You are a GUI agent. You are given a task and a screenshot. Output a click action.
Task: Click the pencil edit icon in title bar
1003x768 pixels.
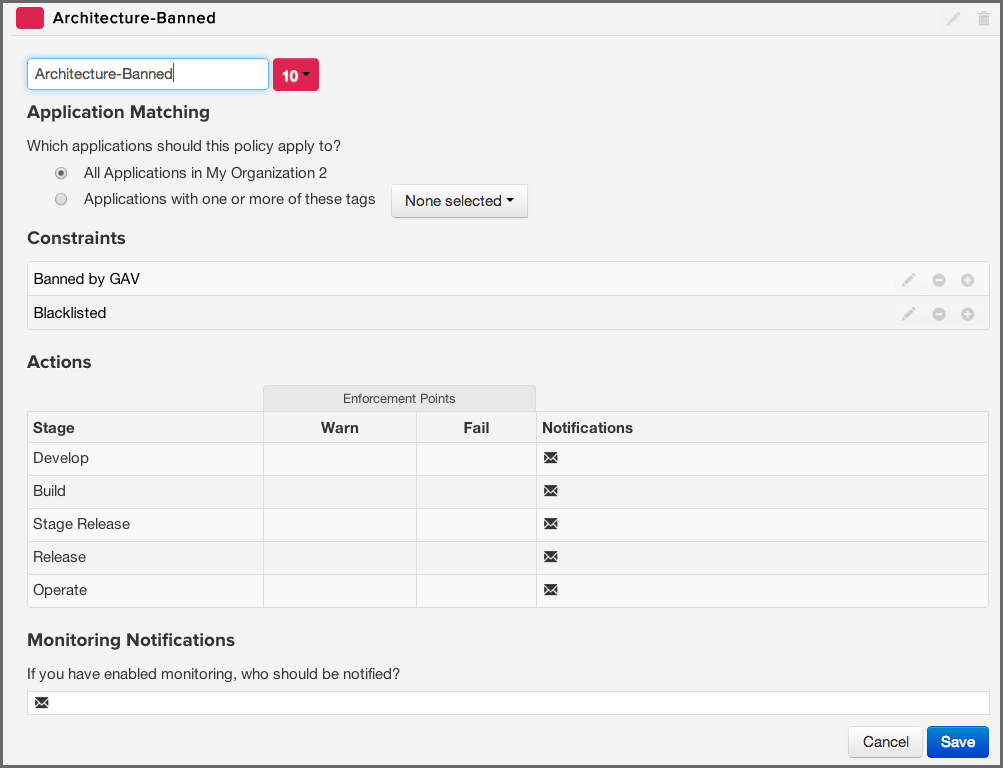tap(954, 18)
